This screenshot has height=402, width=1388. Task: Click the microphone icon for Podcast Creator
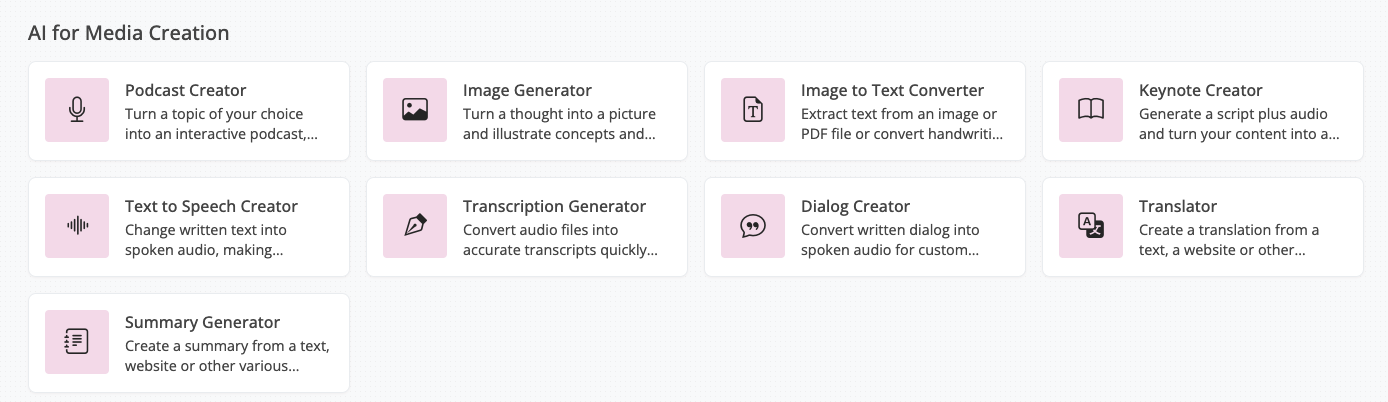[x=77, y=110]
